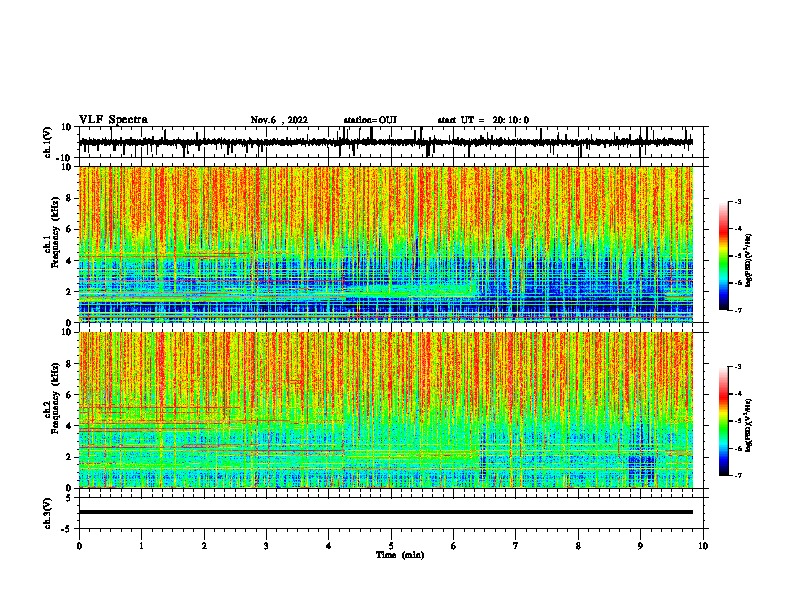This screenshot has width=792, height=612.
Task: Click the ch.2 color scale bar
Action: click(x=723, y=421)
